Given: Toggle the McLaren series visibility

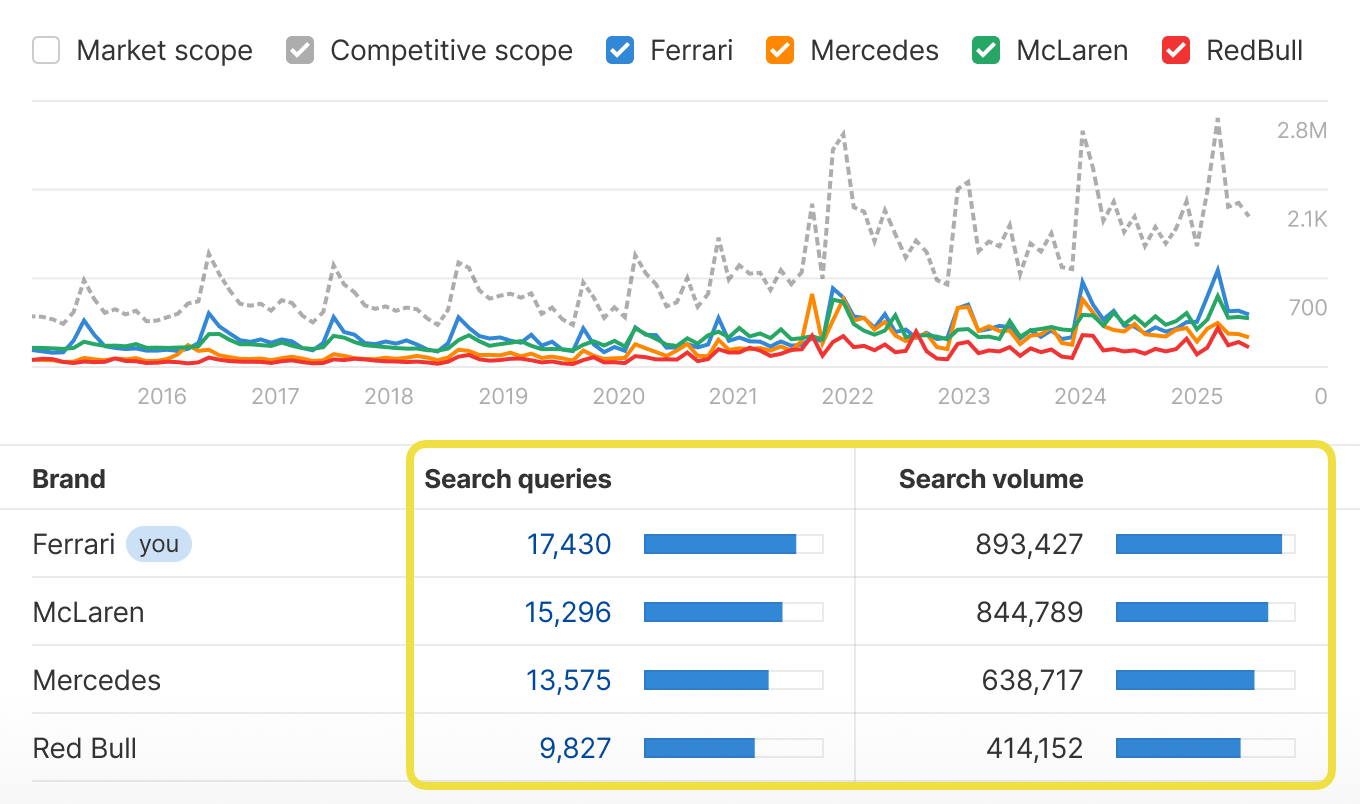Looking at the screenshot, I should click(985, 50).
